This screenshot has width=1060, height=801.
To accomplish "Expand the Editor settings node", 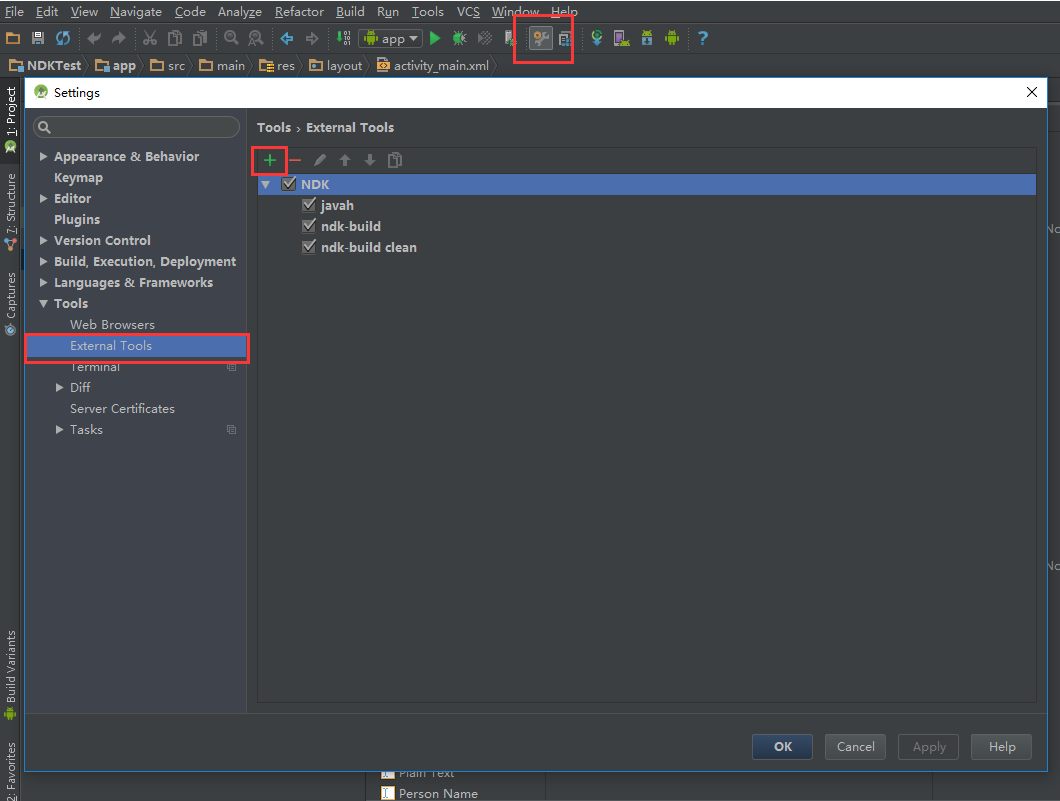I will [x=43, y=198].
